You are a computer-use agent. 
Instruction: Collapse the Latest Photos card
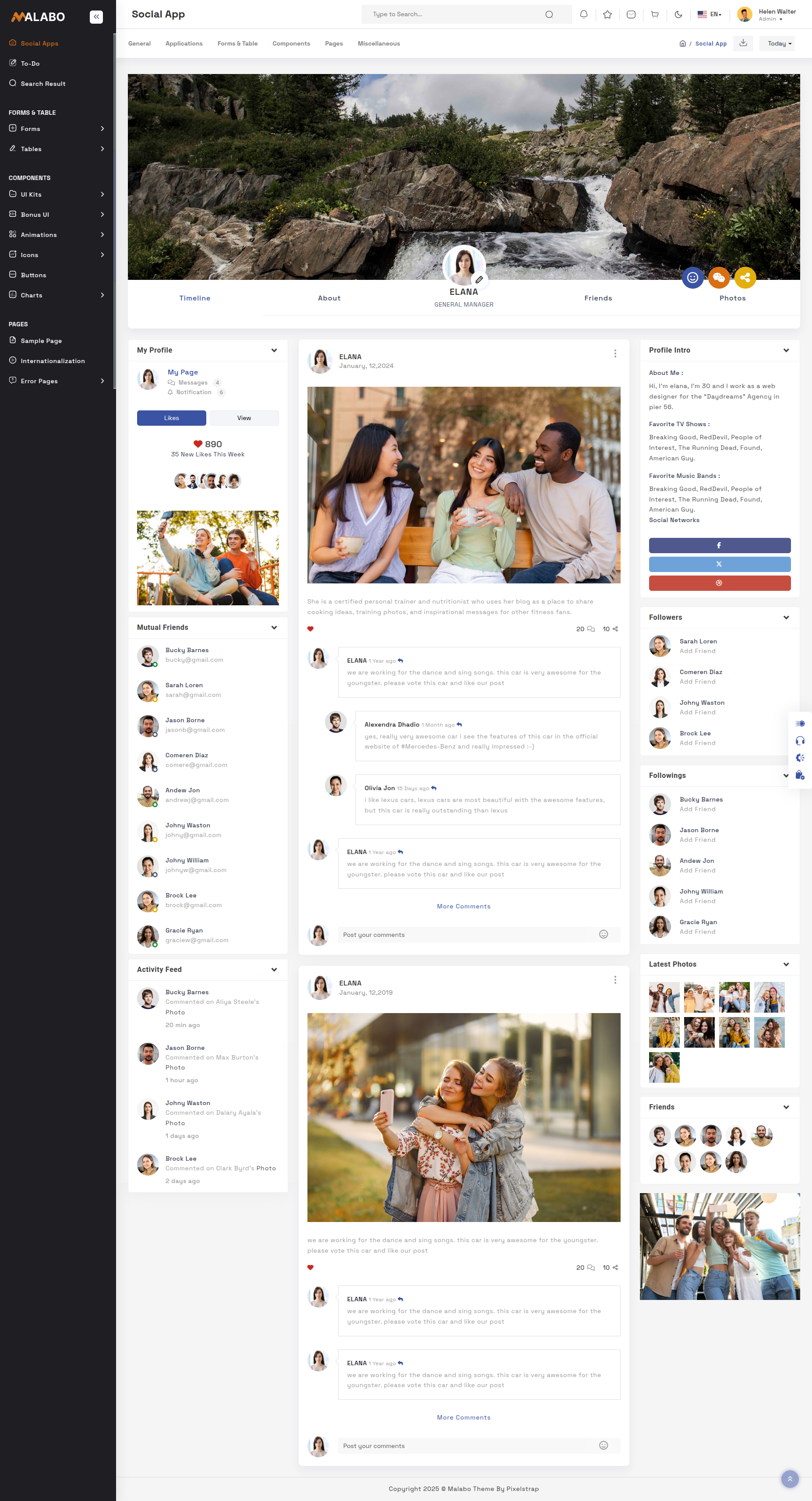[x=786, y=964]
